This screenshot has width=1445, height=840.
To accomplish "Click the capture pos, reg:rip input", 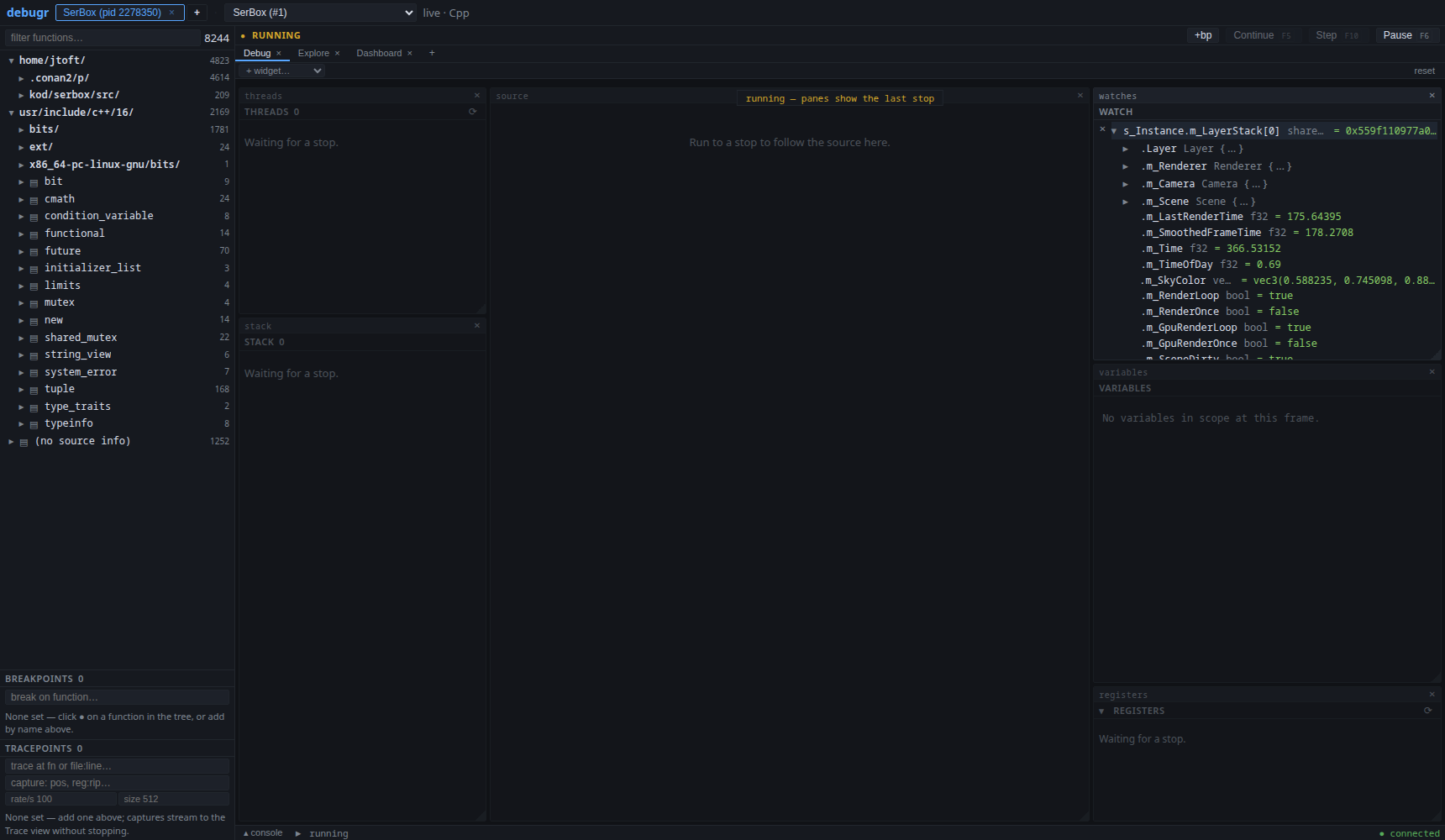I will [117, 783].
